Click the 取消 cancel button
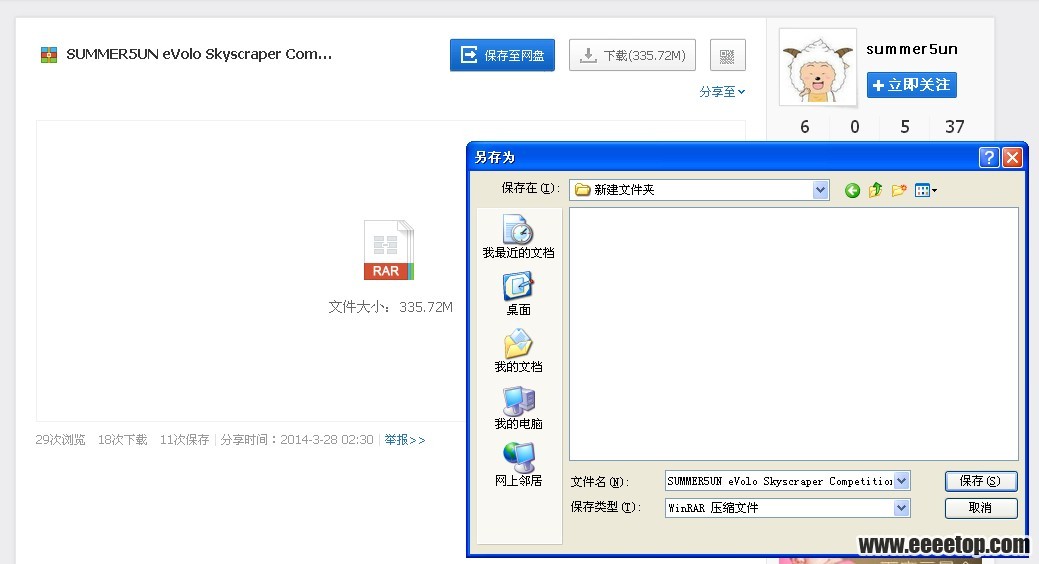1039x564 pixels. coord(981,508)
